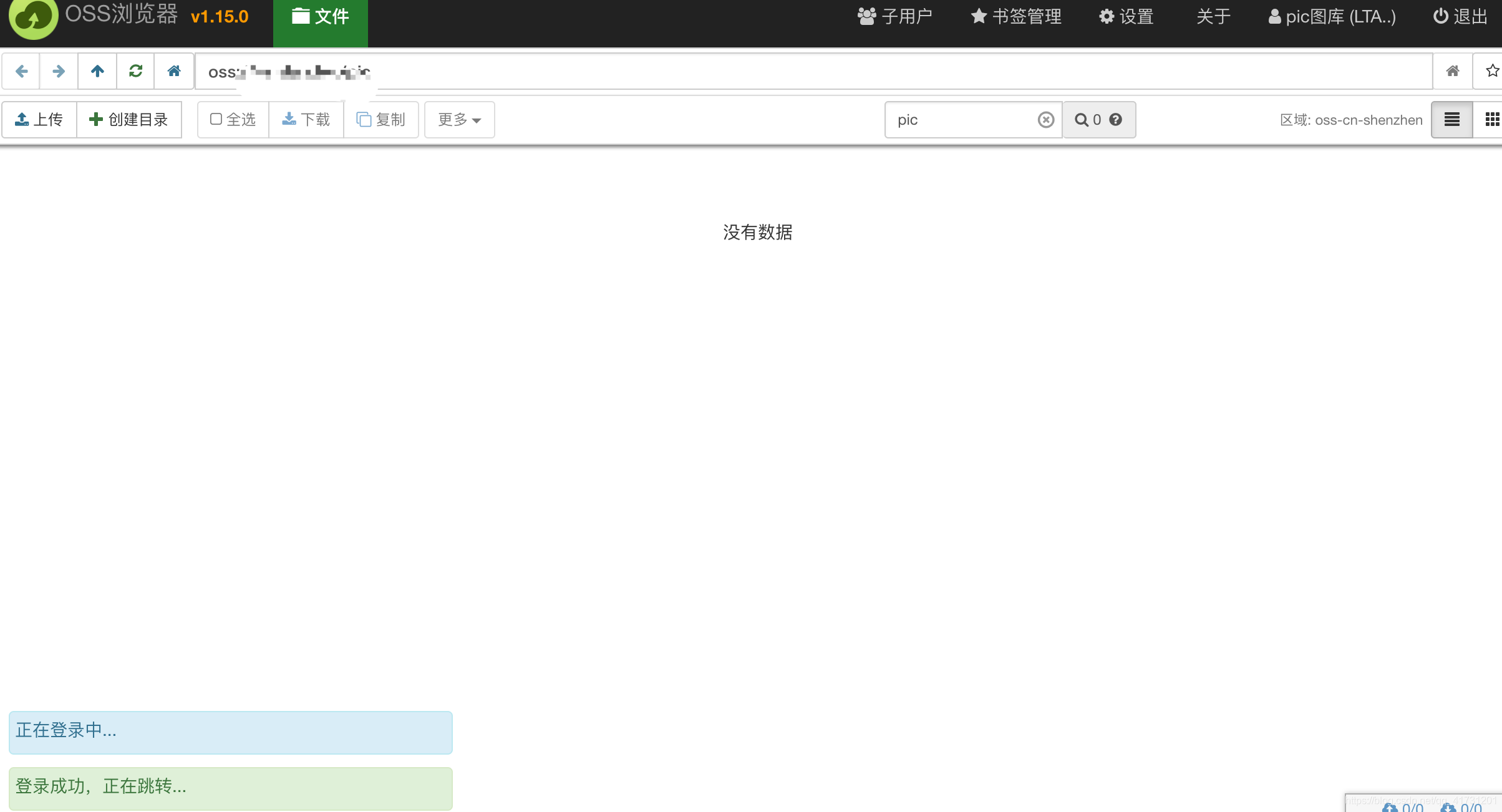
Task: Open the pic图库 (LTA..) account menu
Action: tap(1332, 16)
